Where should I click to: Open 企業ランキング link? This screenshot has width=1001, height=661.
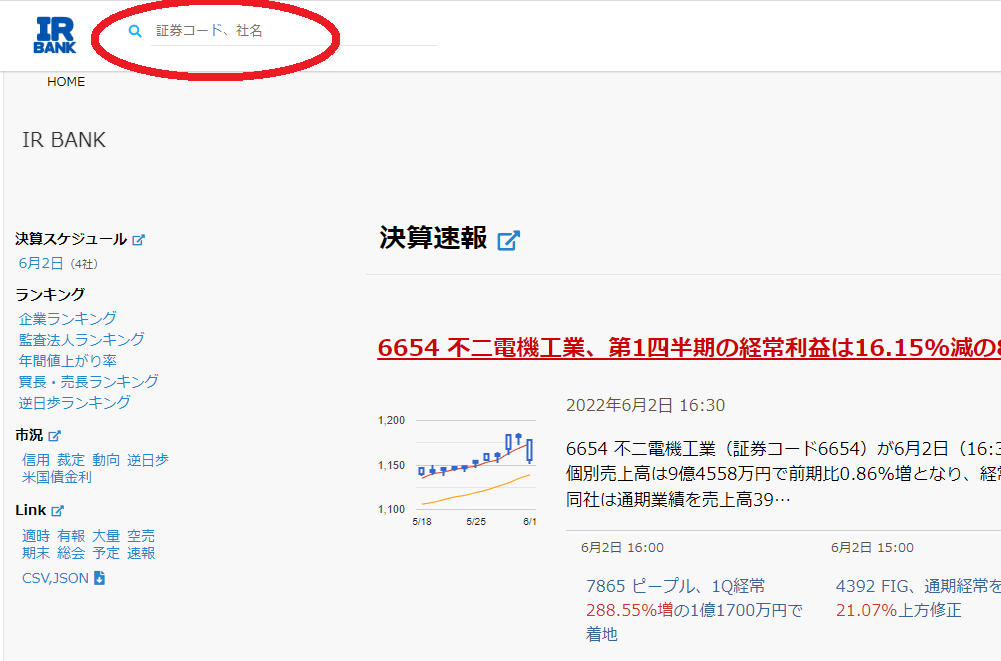click(68, 318)
